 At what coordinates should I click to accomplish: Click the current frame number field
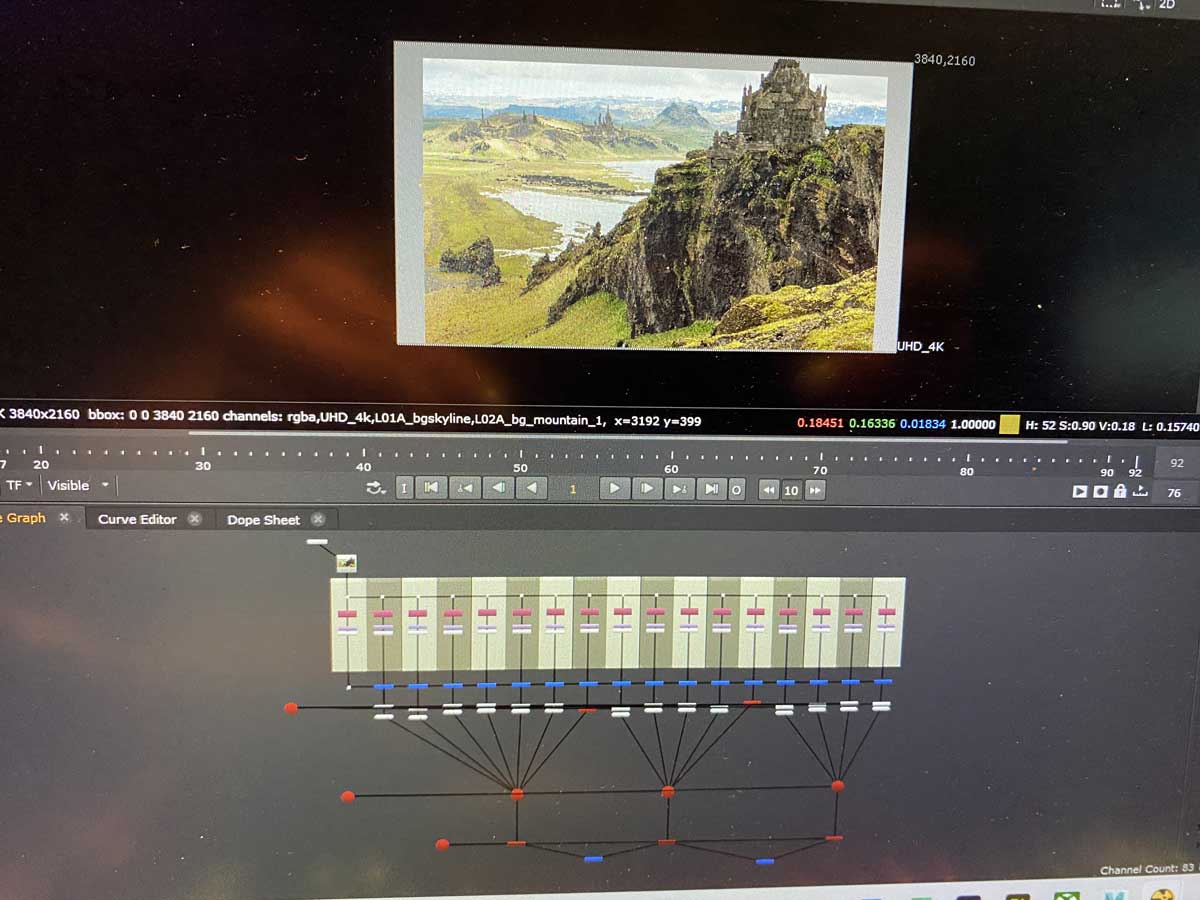[x=573, y=489]
